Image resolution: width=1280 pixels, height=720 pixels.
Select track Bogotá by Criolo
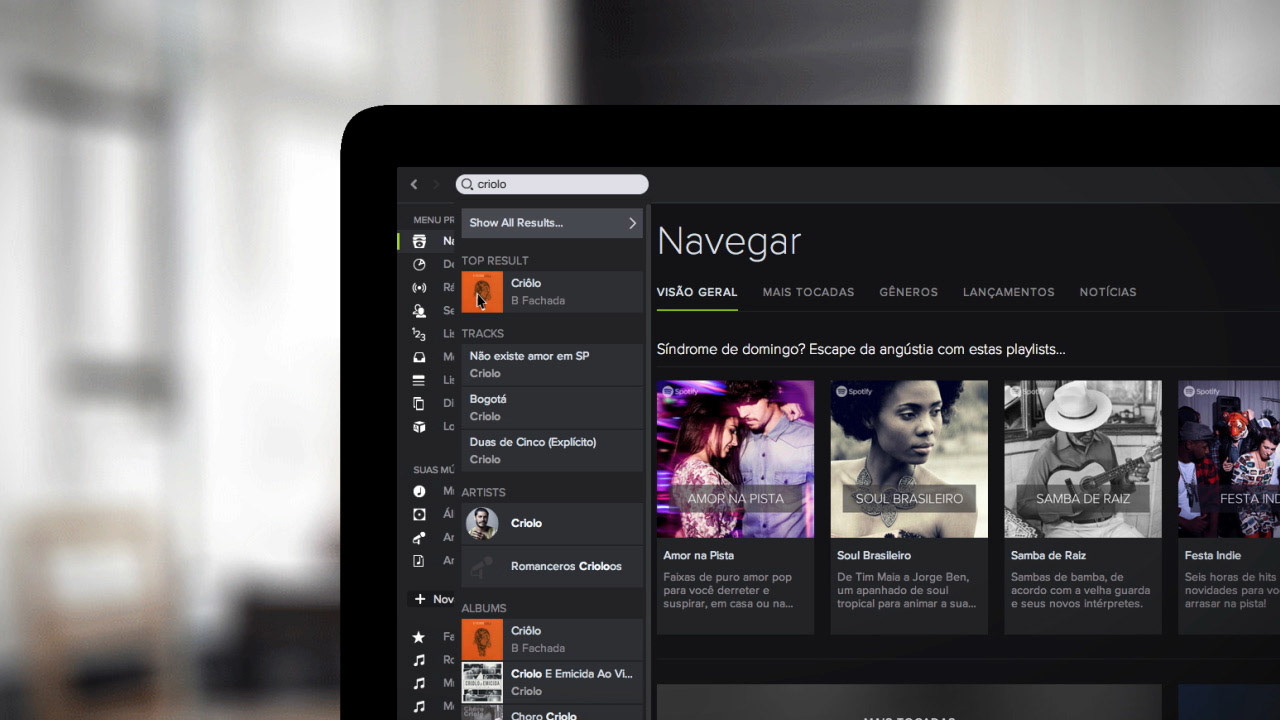[x=552, y=408]
